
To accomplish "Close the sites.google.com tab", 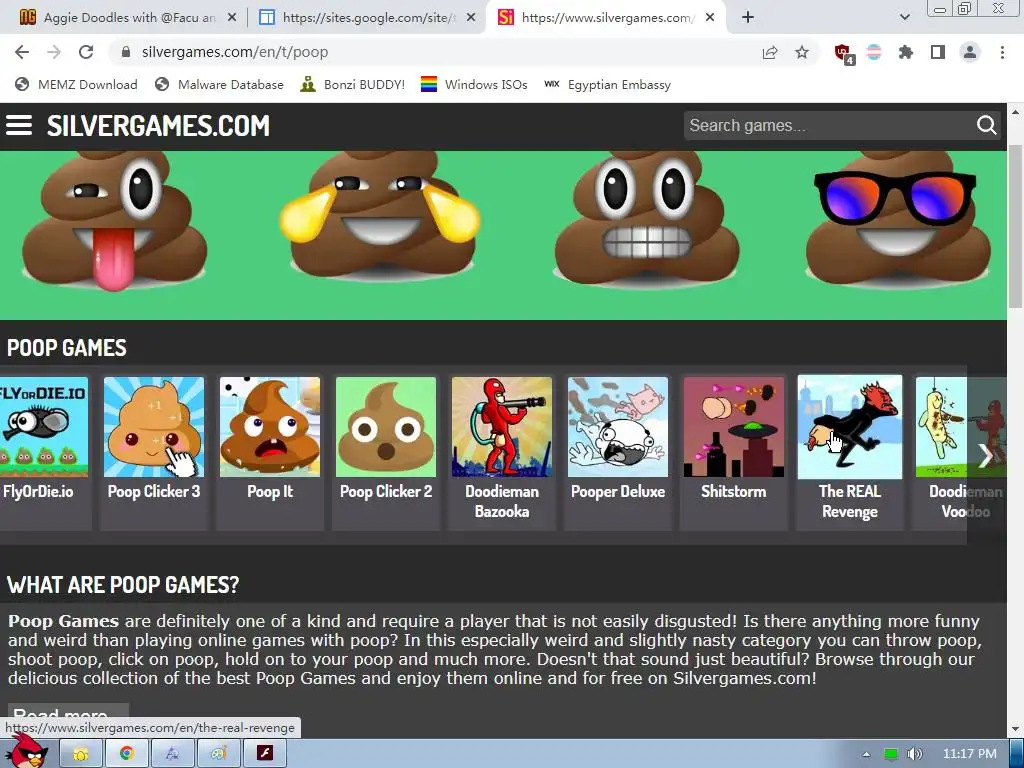I will tap(471, 18).
